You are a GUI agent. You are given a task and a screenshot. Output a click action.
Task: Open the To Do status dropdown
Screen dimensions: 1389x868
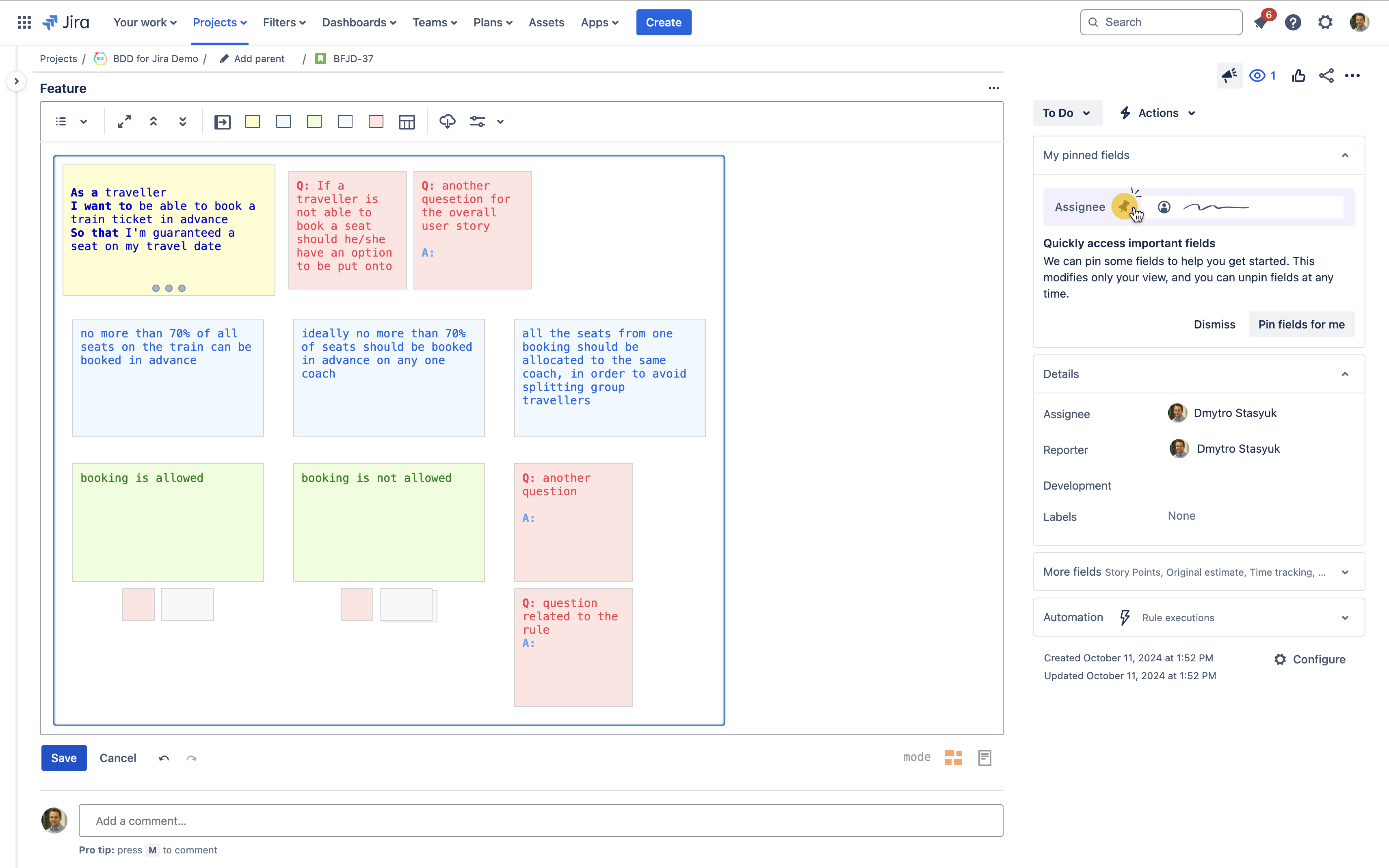[x=1067, y=113]
